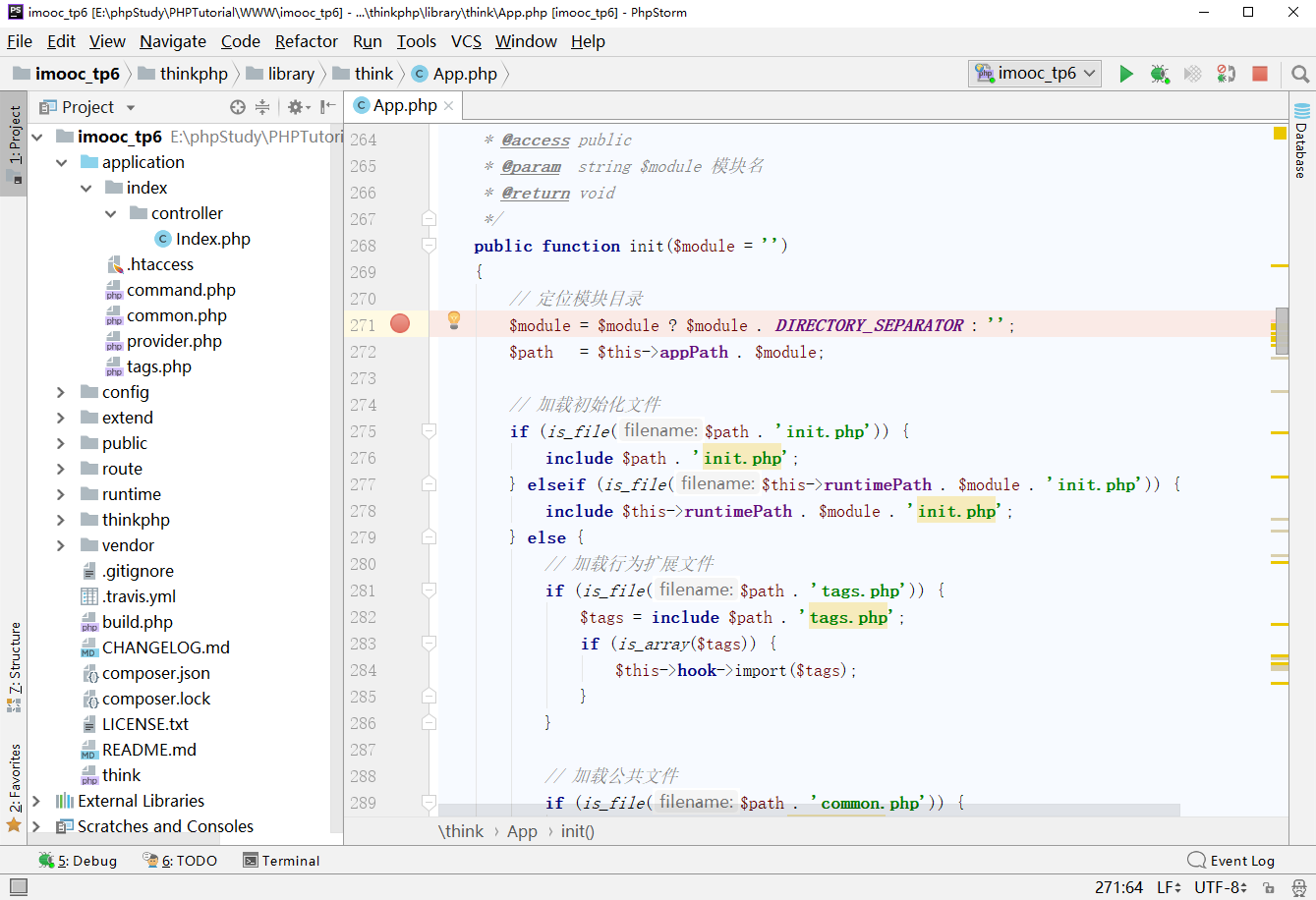The height and width of the screenshot is (900, 1316).
Task: Click the yellow inspection status indicator square
Action: 1280,133
